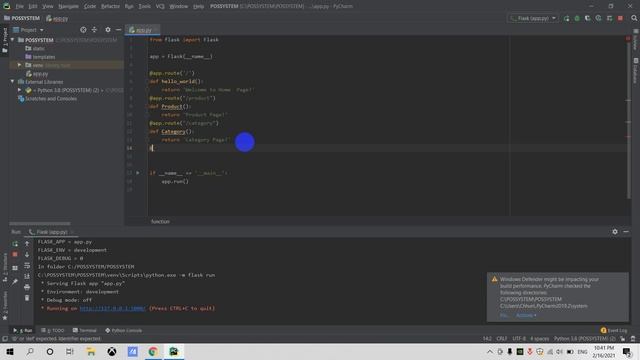Toggle the Favorites tool window from the left stripe
The image size is (640, 360).
(x=5, y=305)
